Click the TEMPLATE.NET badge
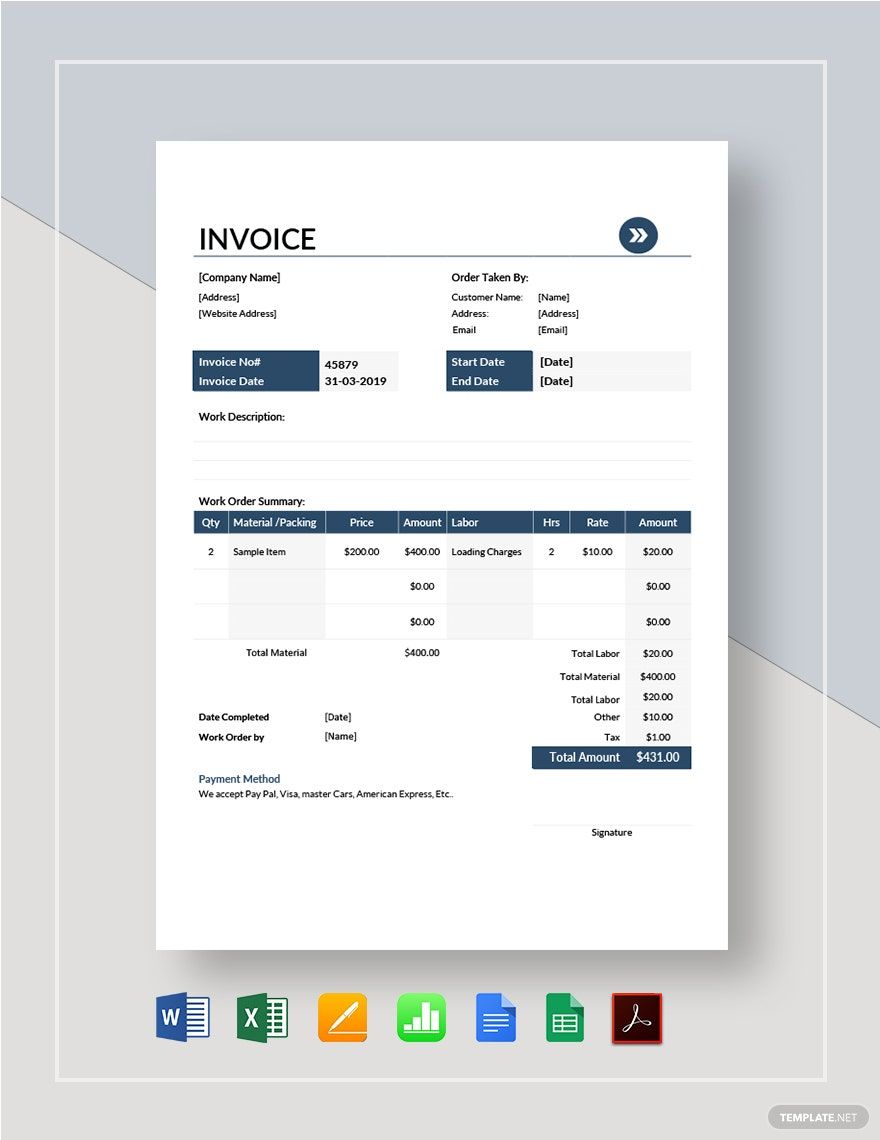This screenshot has width=880, height=1140. pyautogui.click(x=818, y=1117)
